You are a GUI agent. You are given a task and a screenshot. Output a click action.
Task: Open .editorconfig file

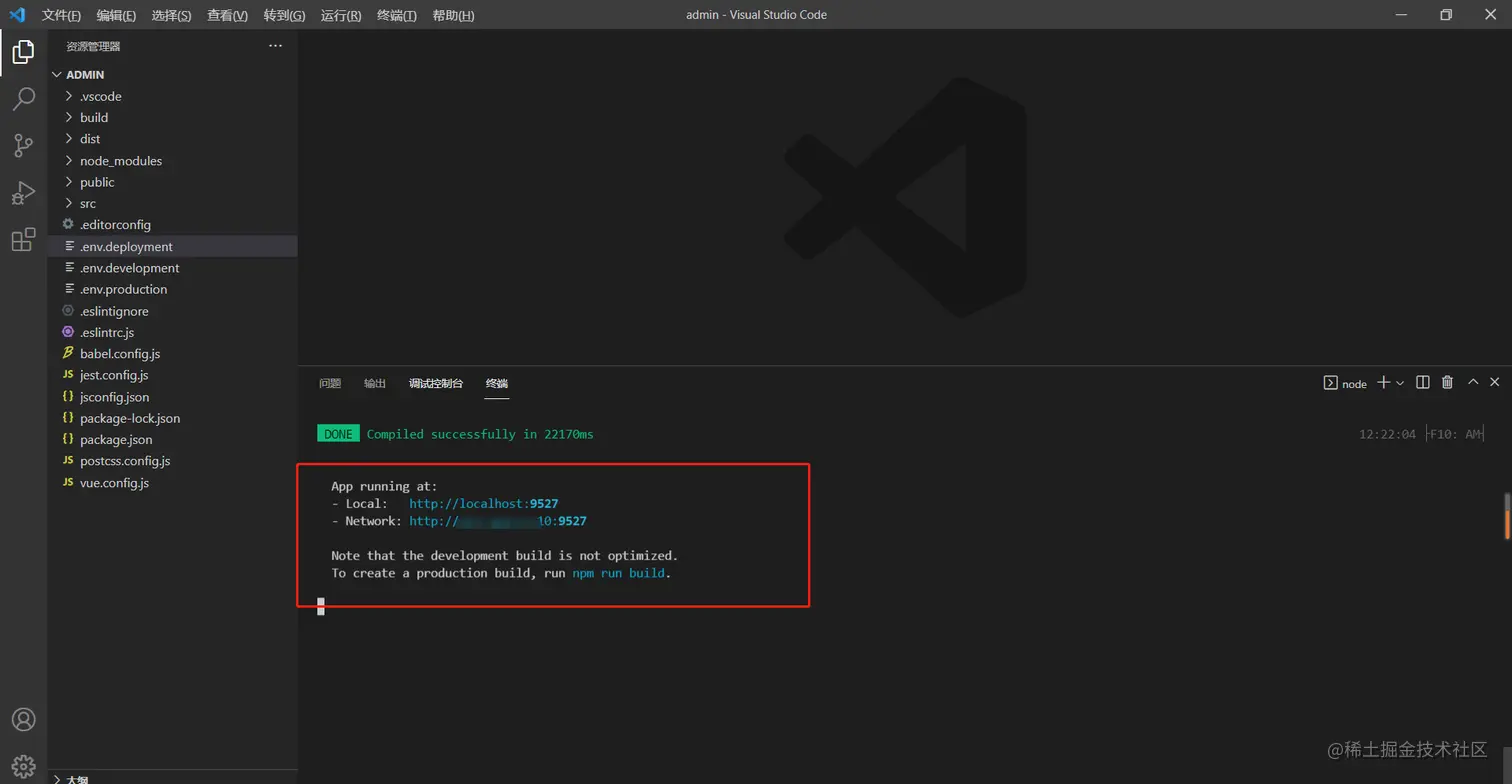click(x=172, y=225)
